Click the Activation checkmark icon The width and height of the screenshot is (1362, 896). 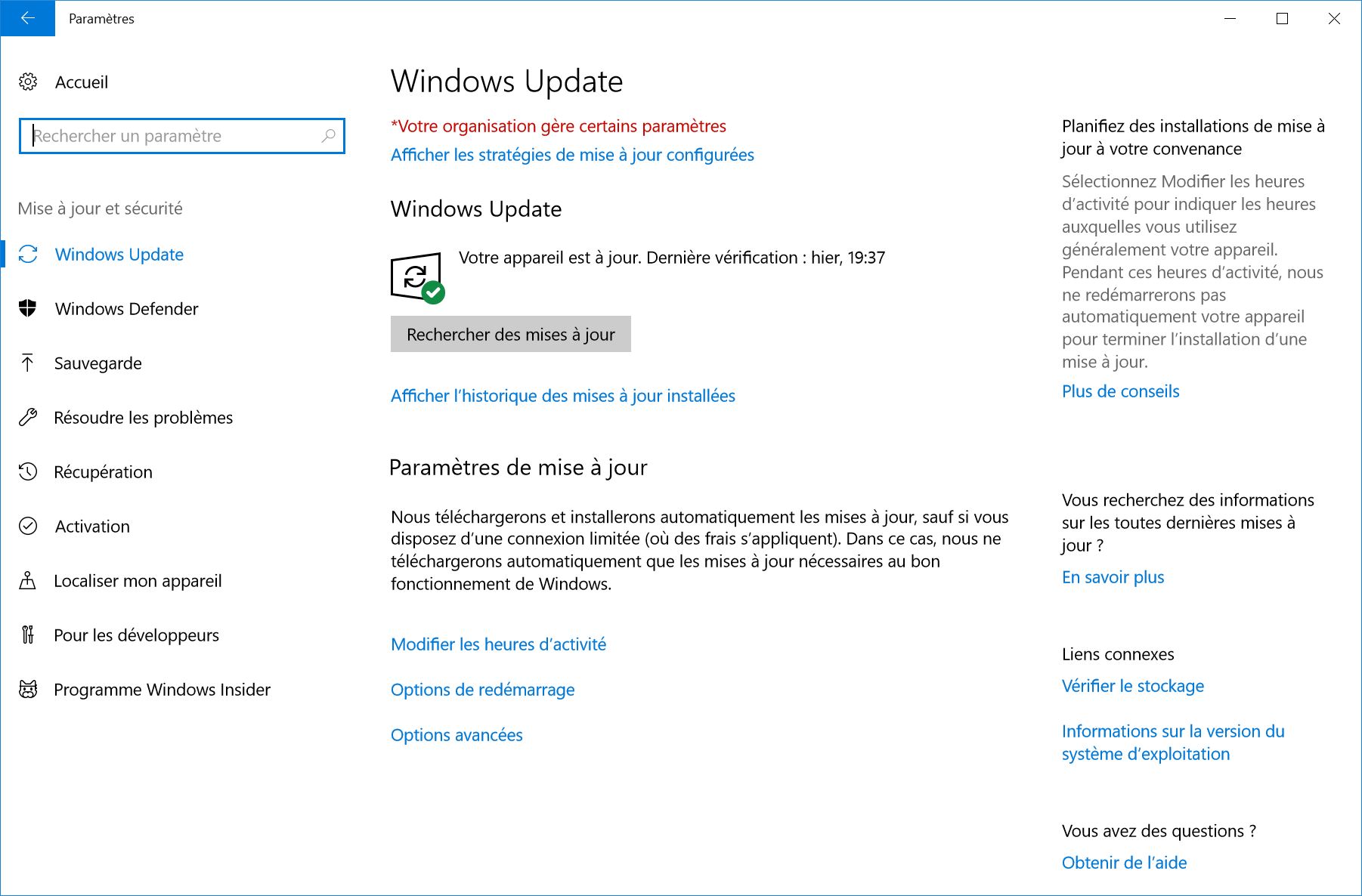pos(28,526)
